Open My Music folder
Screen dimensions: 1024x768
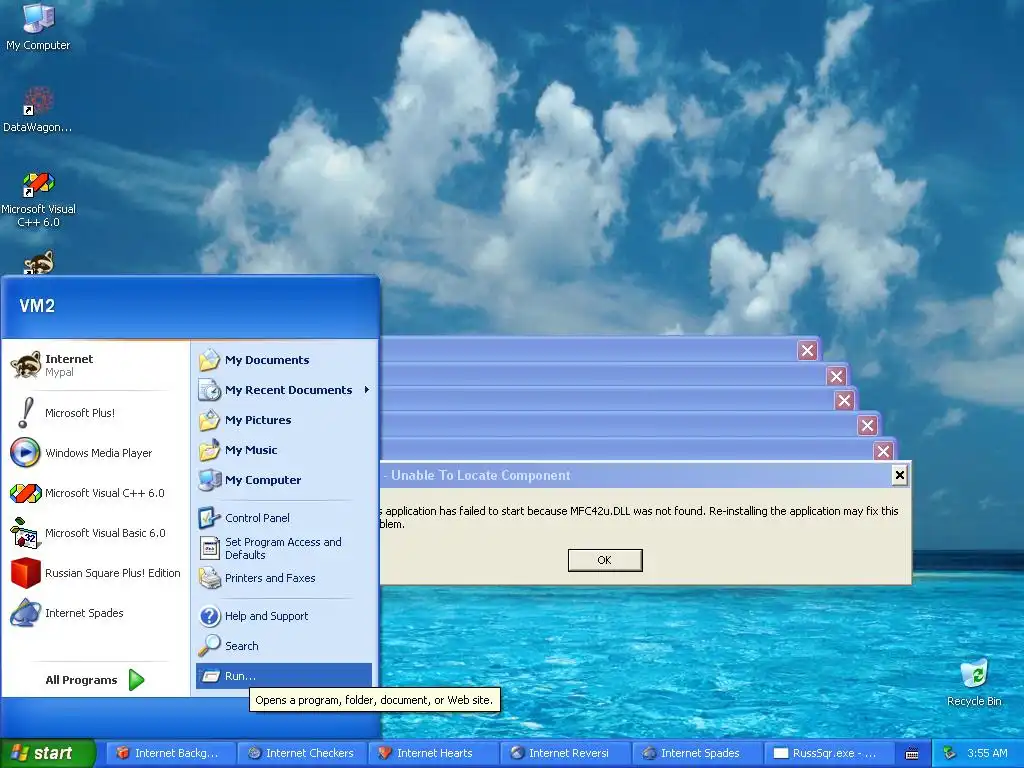click(284, 450)
